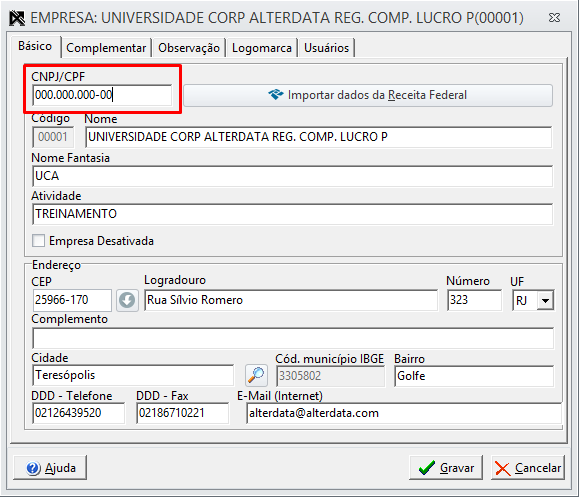
Task: Click the empty Complemento field
Action: click(x=293, y=339)
